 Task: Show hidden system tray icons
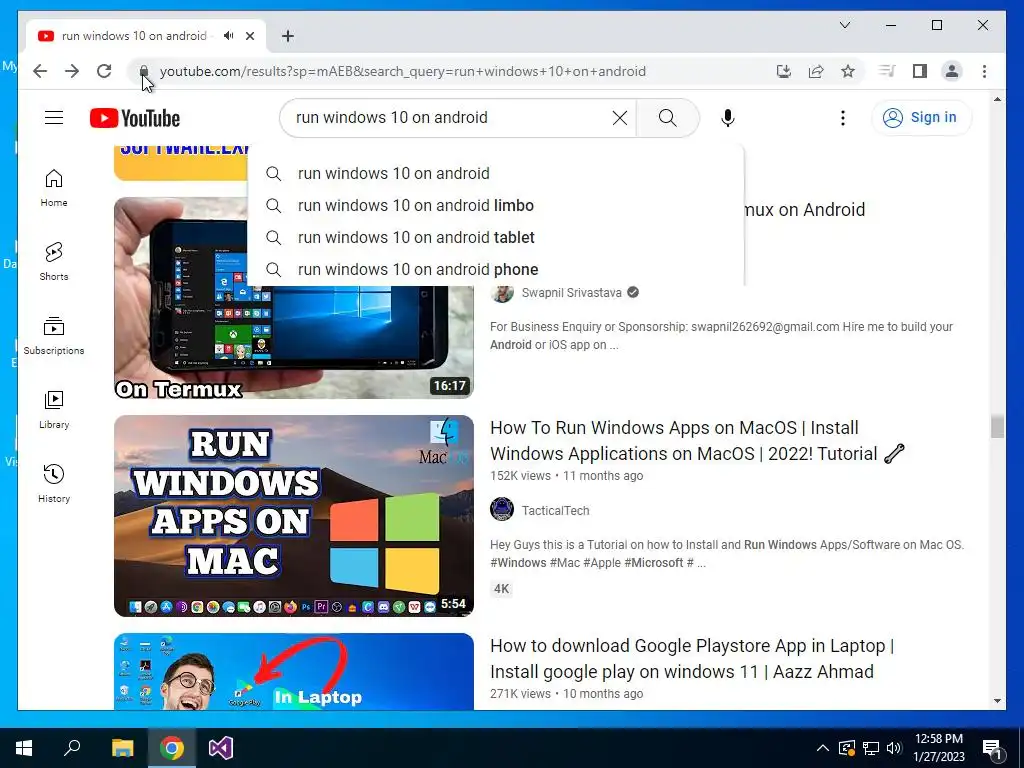point(823,748)
